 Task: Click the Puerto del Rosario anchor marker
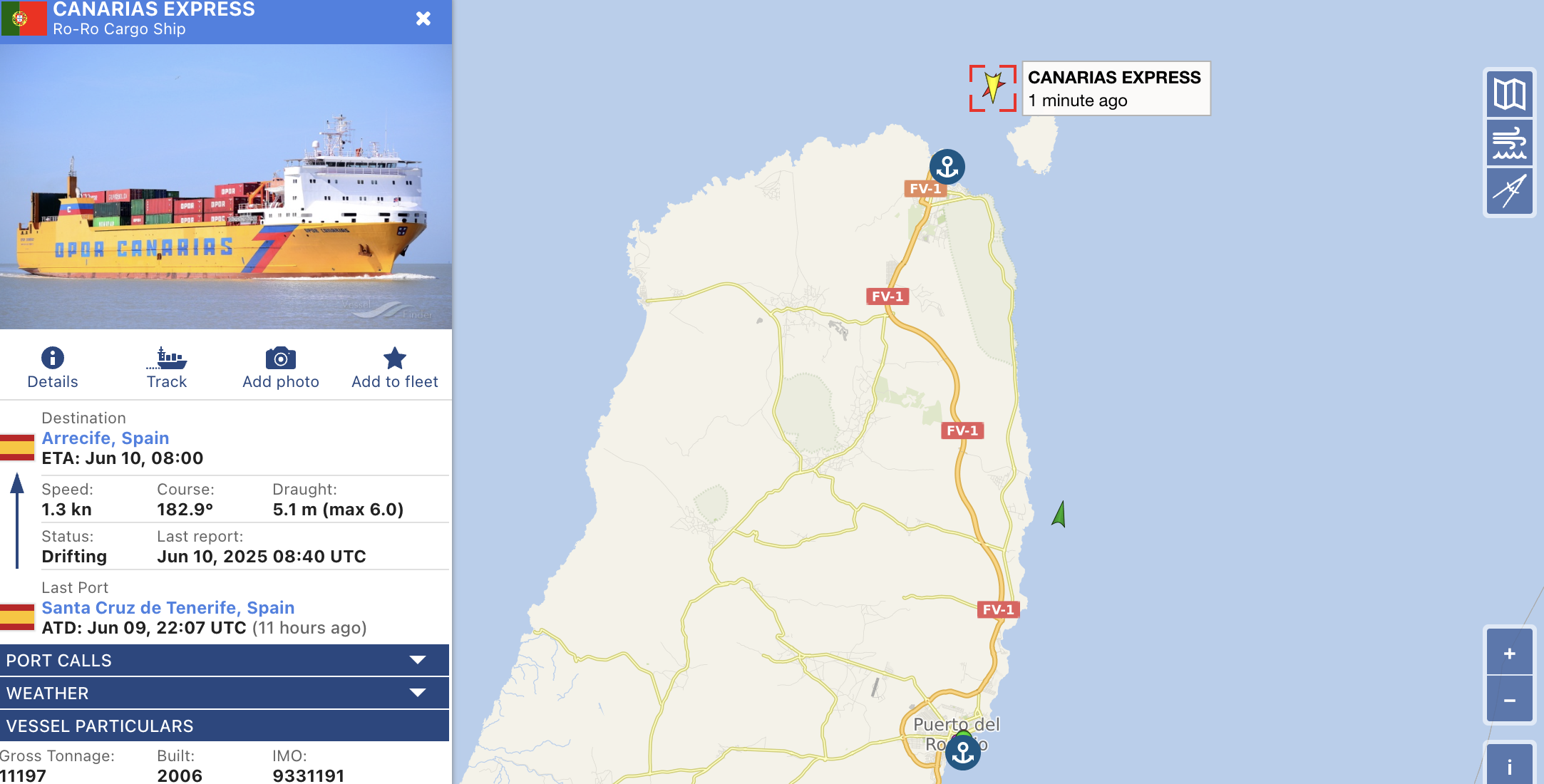963,752
